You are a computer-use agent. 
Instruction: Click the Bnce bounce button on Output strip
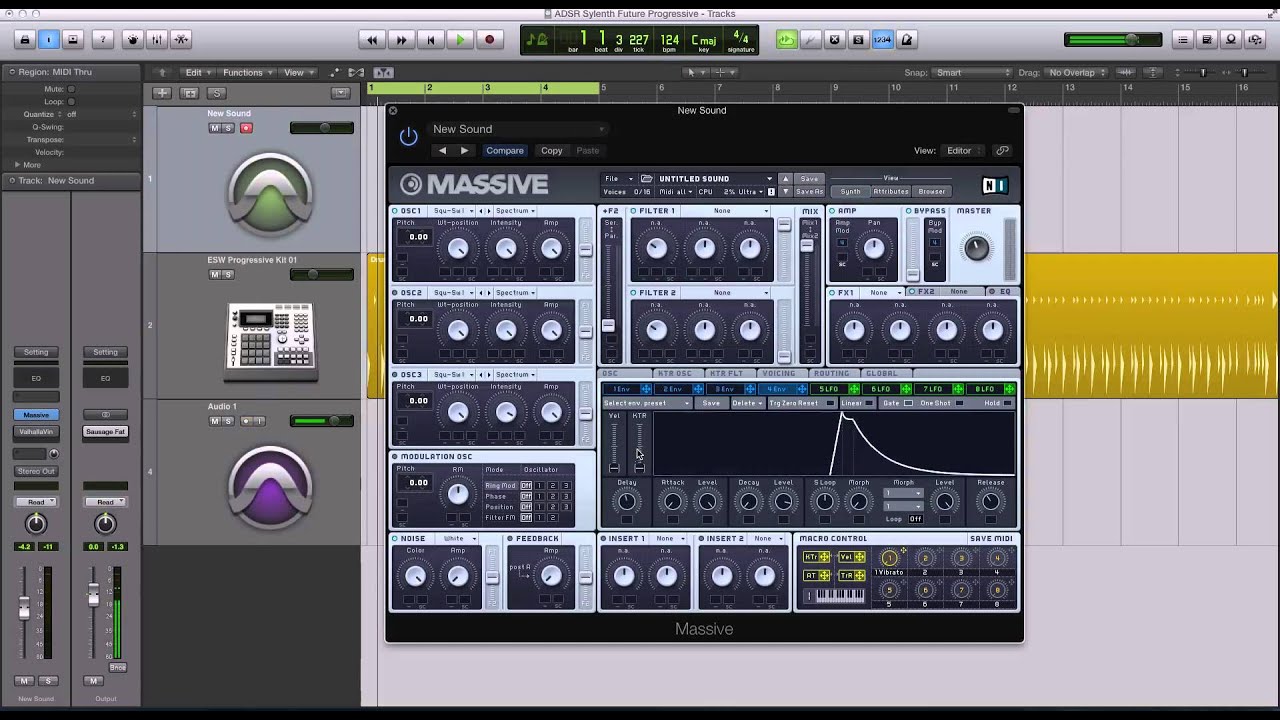click(118, 667)
